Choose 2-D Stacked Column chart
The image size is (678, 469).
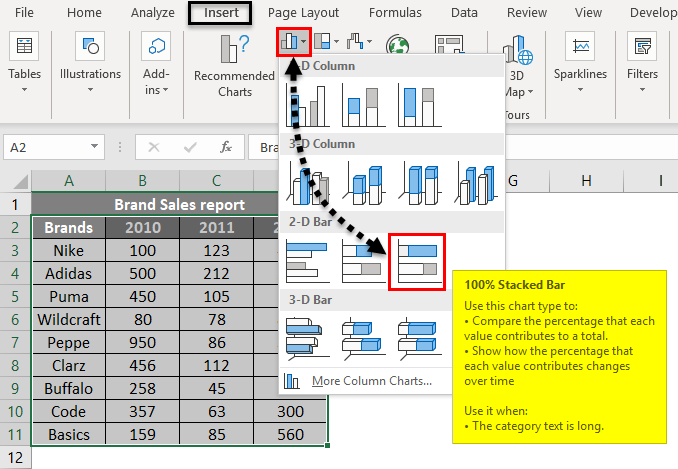coord(363,106)
